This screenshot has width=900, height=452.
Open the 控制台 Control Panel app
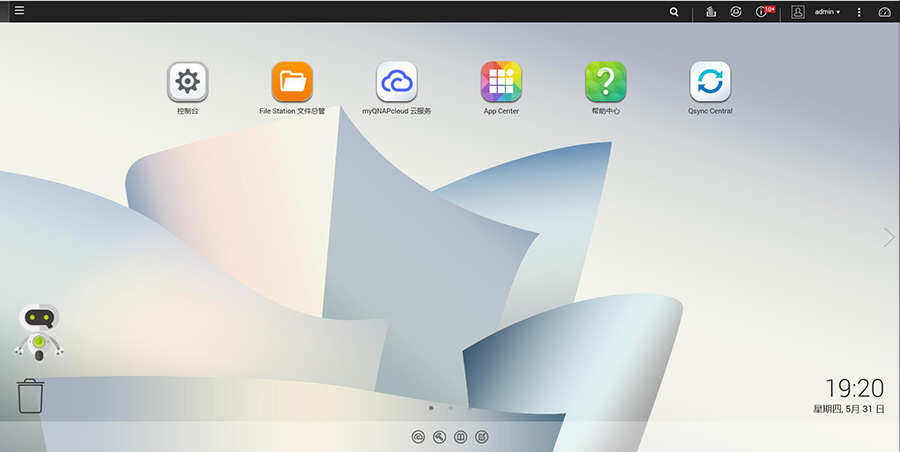(x=187, y=82)
